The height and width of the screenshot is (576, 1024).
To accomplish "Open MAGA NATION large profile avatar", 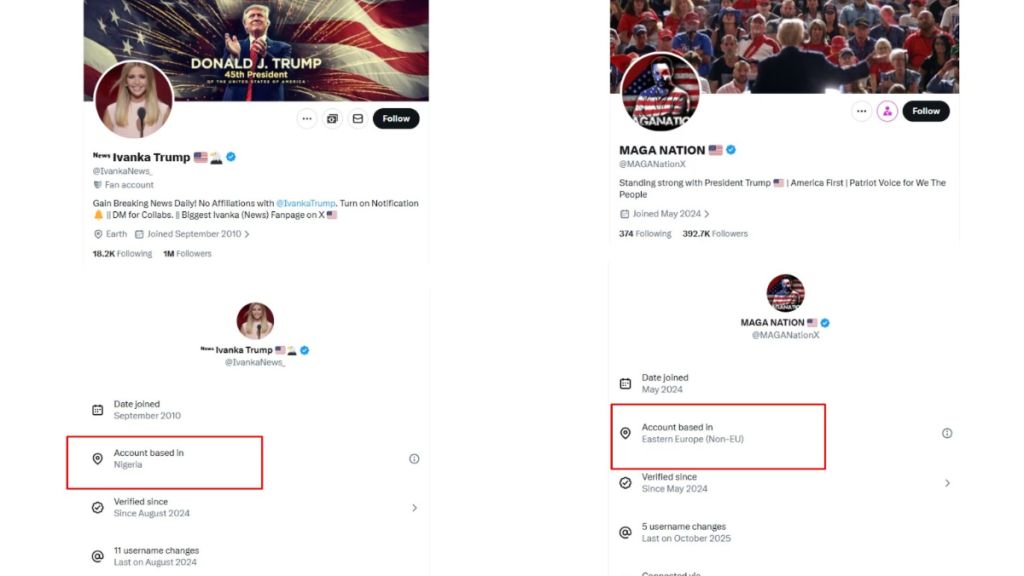I will pyautogui.click(x=660, y=93).
